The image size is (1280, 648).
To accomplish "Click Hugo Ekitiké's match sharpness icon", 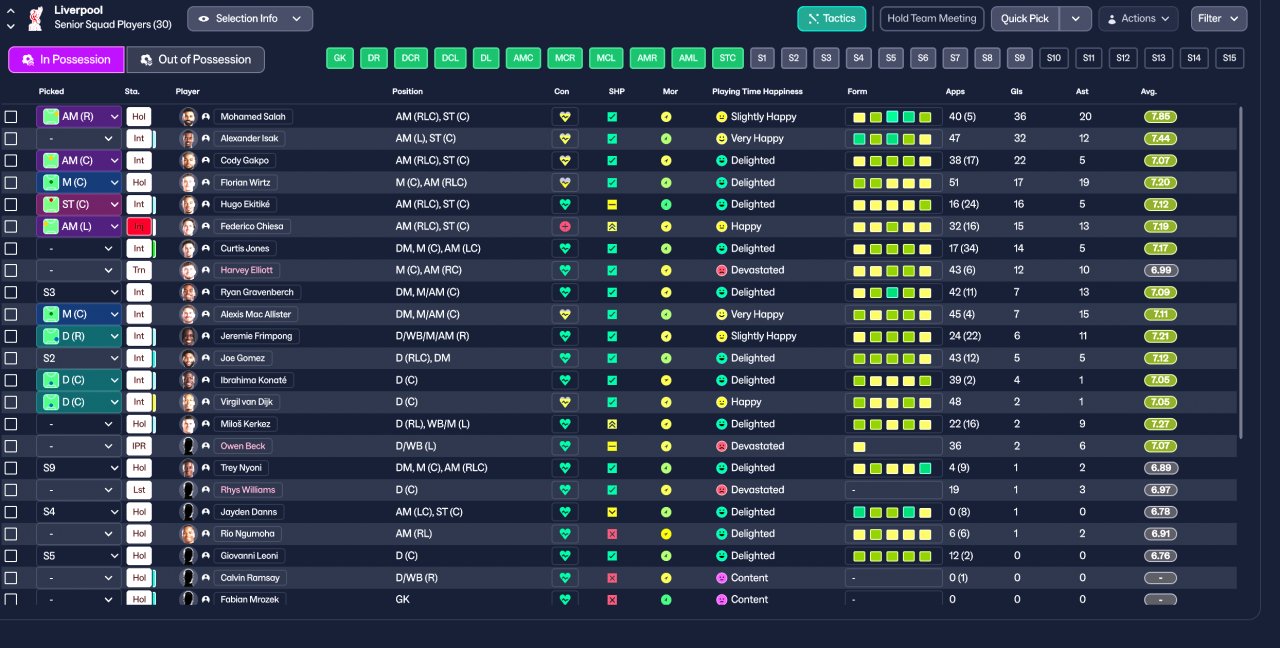I will click(612, 204).
